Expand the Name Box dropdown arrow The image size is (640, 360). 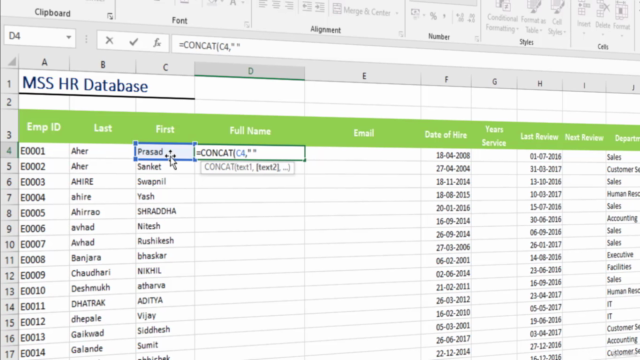[x=69, y=38]
